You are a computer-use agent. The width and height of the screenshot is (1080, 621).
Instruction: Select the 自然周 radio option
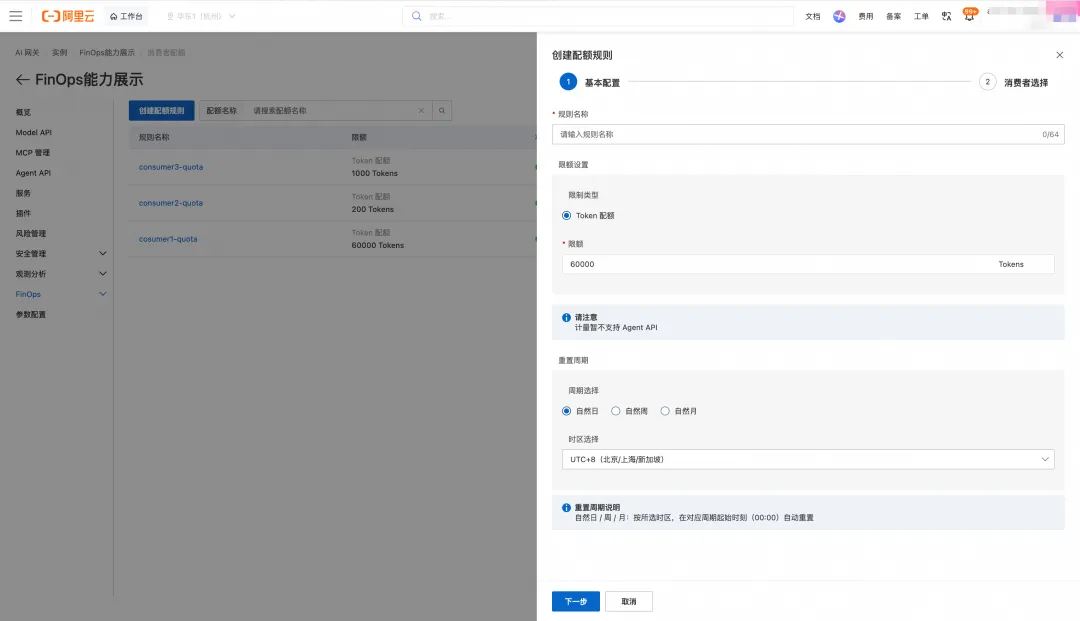click(616, 411)
